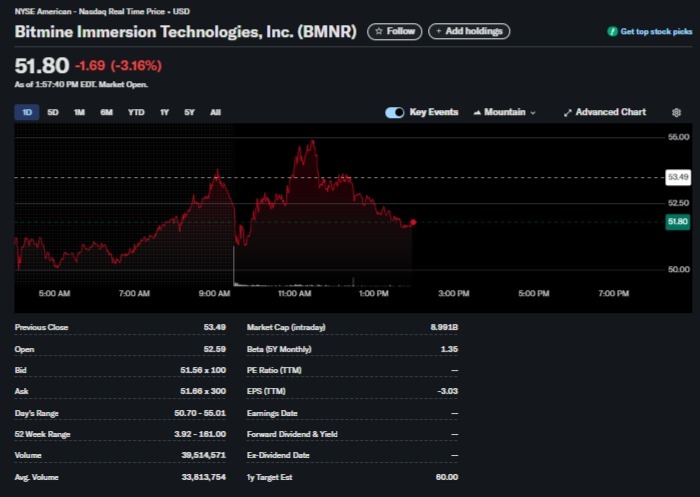Click the green 51.80 current price label
Viewport: 700px width, 497px height.
click(x=678, y=221)
